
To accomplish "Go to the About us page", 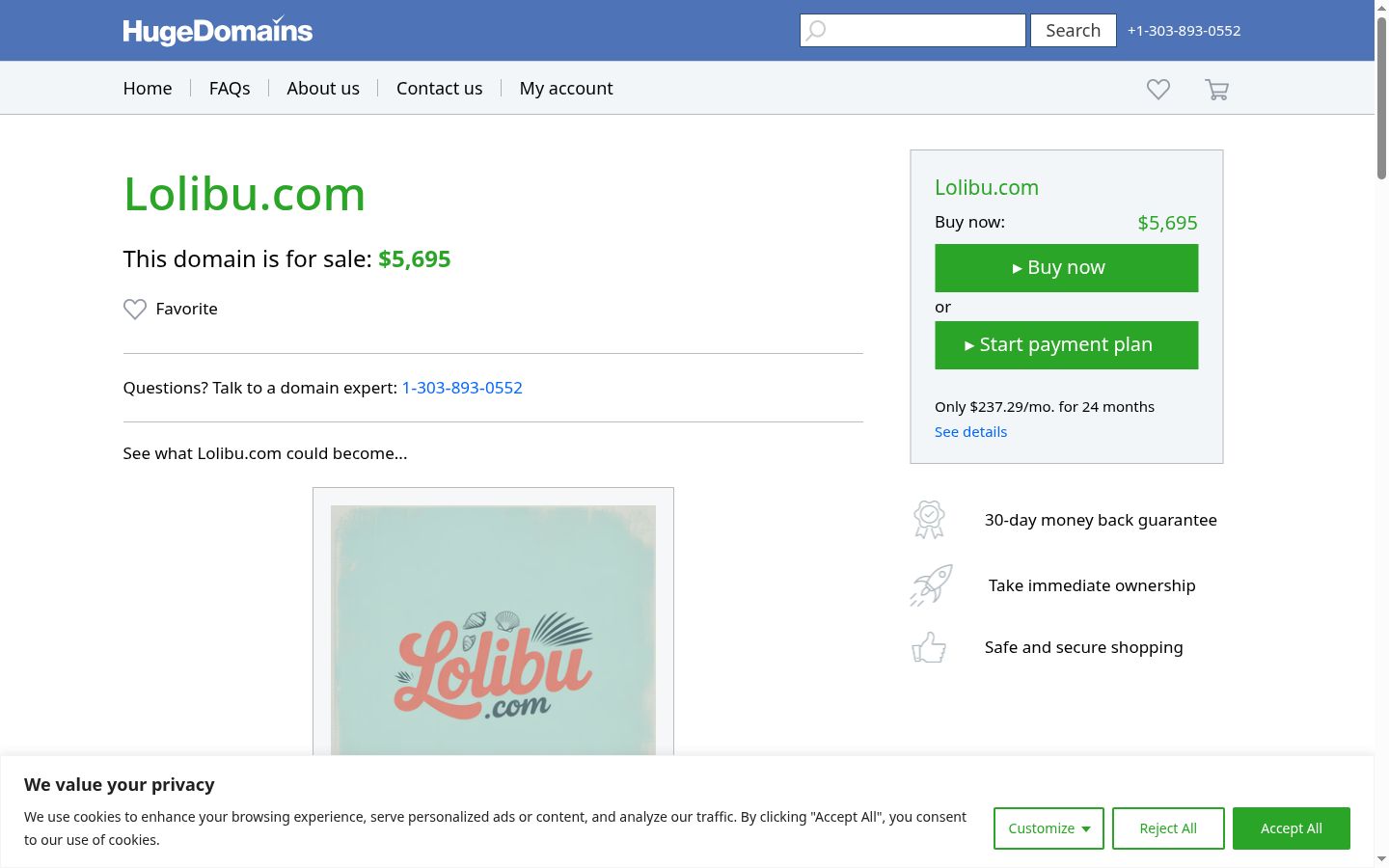I will click(323, 88).
